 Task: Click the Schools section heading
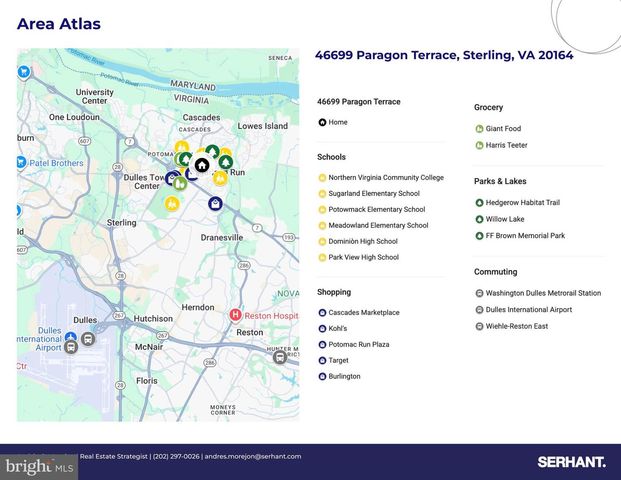pyautogui.click(x=331, y=157)
